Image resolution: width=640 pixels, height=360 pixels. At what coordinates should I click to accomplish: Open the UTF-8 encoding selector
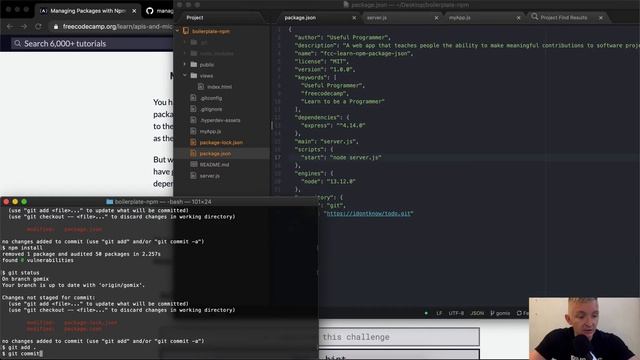[456, 313]
